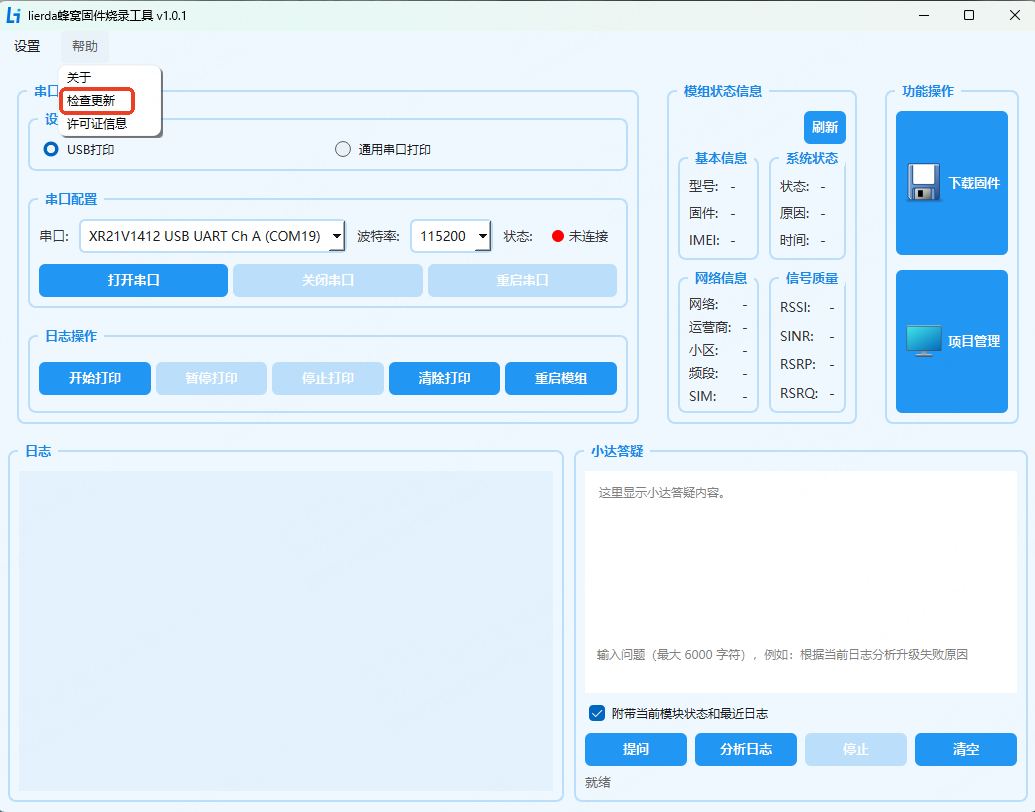Toggle the 附带当前模块状态和最近日志 checkbox
This screenshot has width=1035, height=812.
point(597,713)
